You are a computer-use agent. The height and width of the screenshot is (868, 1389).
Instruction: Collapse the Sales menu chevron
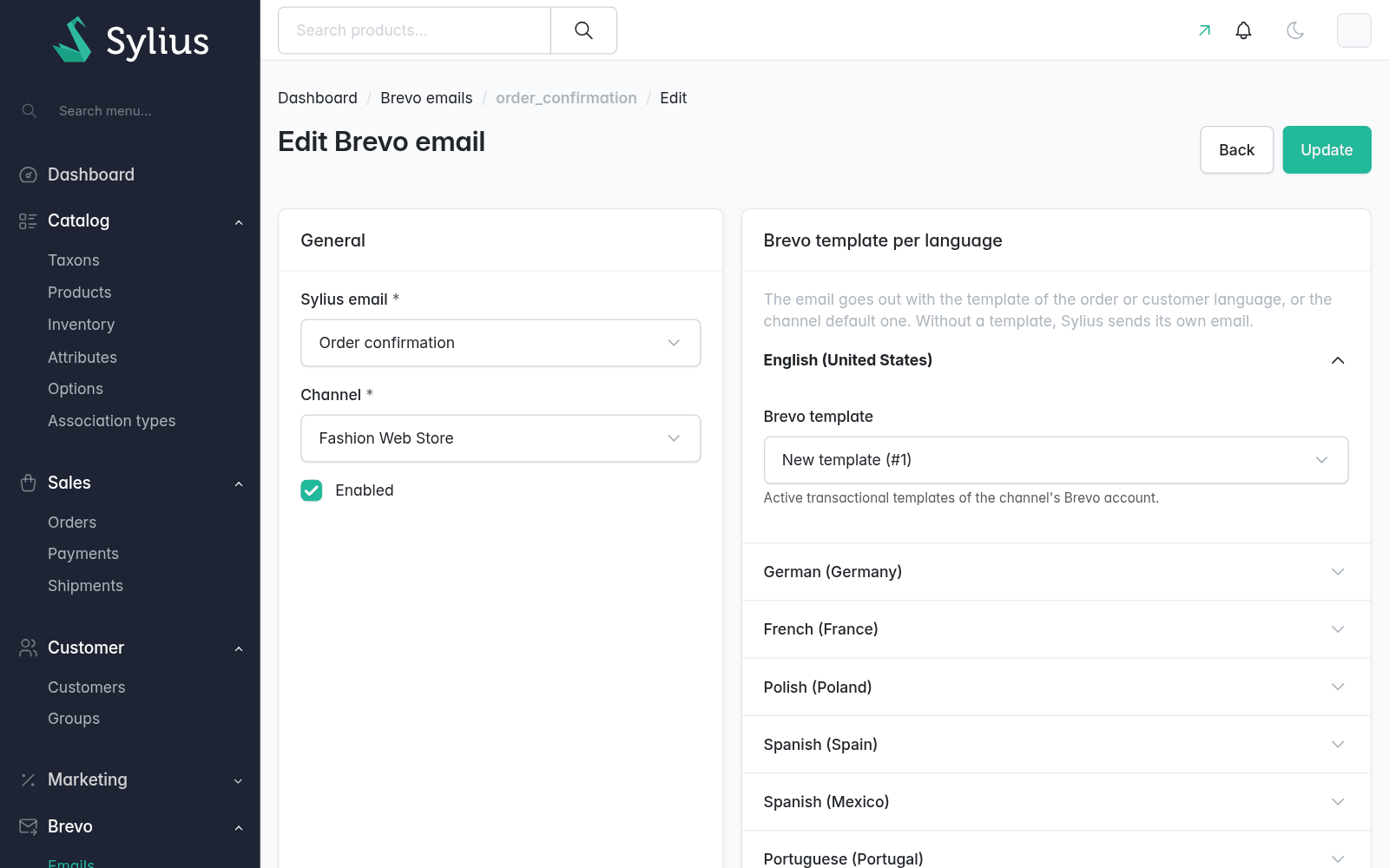(239, 483)
